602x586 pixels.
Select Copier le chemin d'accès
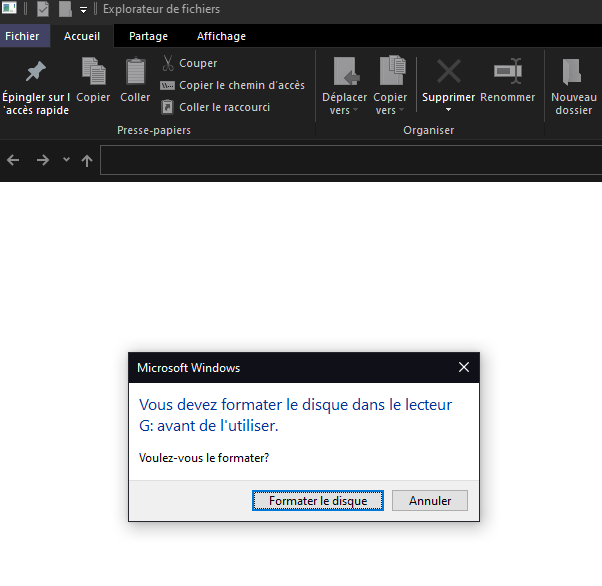click(232, 85)
